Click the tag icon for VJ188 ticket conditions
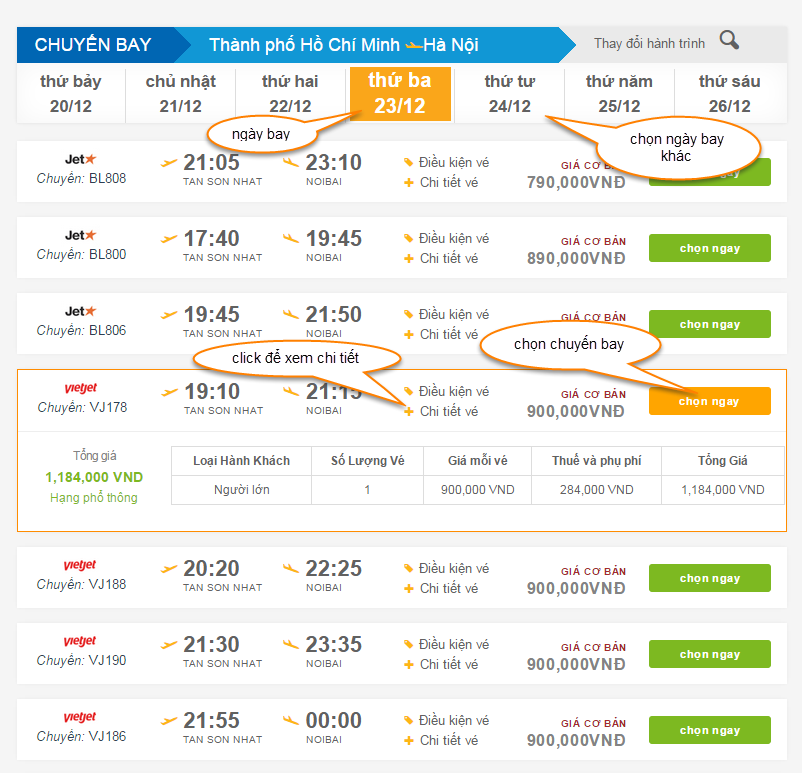Screen dimensions: 802x773 coord(408,568)
